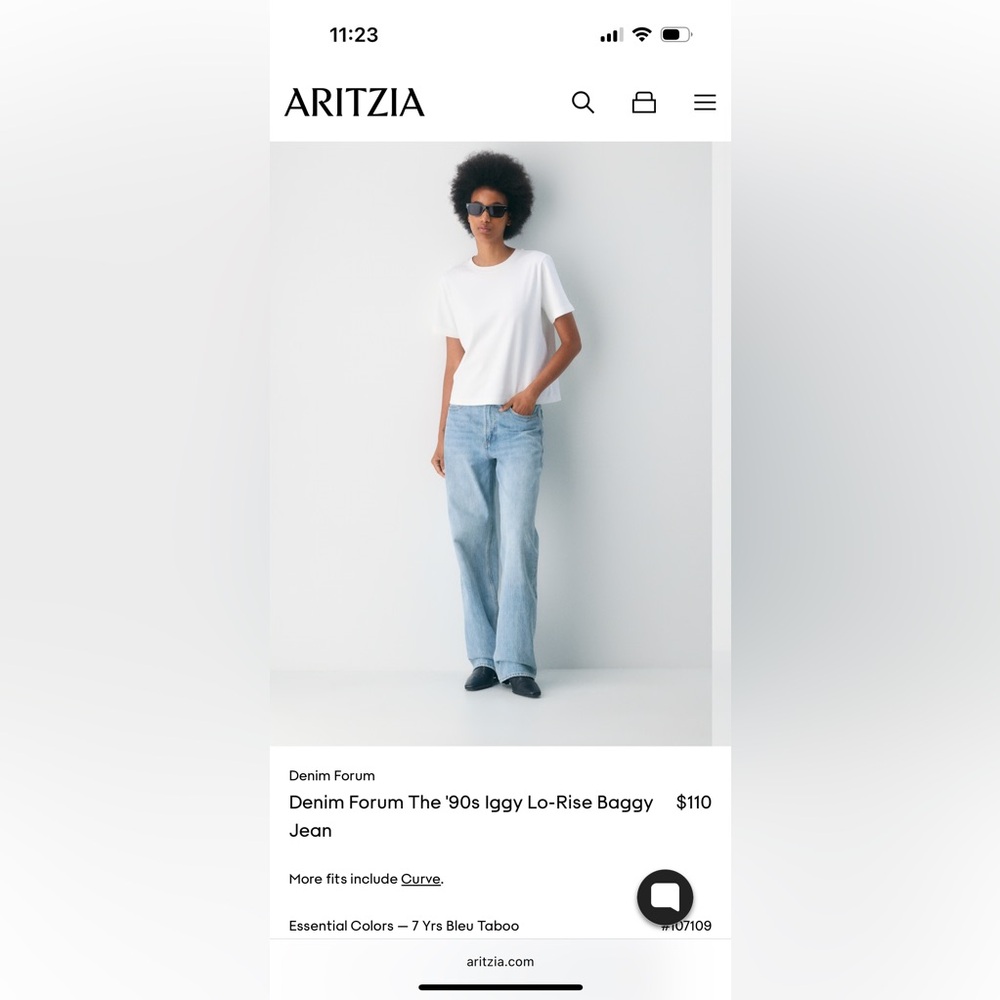This screenshot has width=1000, height=1000.
Task: Tap the cellular signal bars icon
Action: [612, 35]
